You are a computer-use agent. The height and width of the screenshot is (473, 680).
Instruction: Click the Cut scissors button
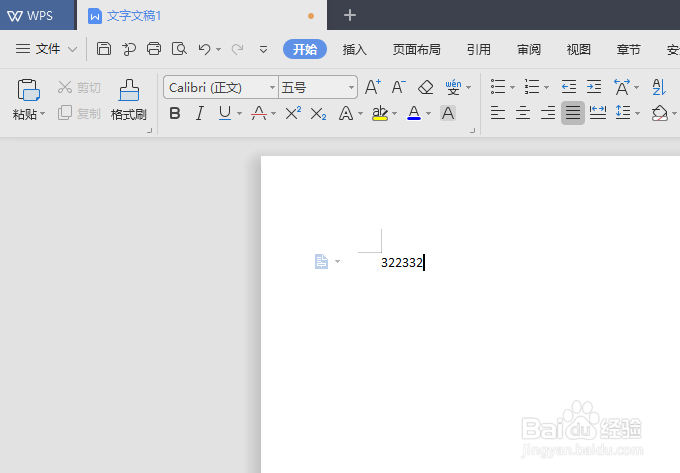pos(79,88)
